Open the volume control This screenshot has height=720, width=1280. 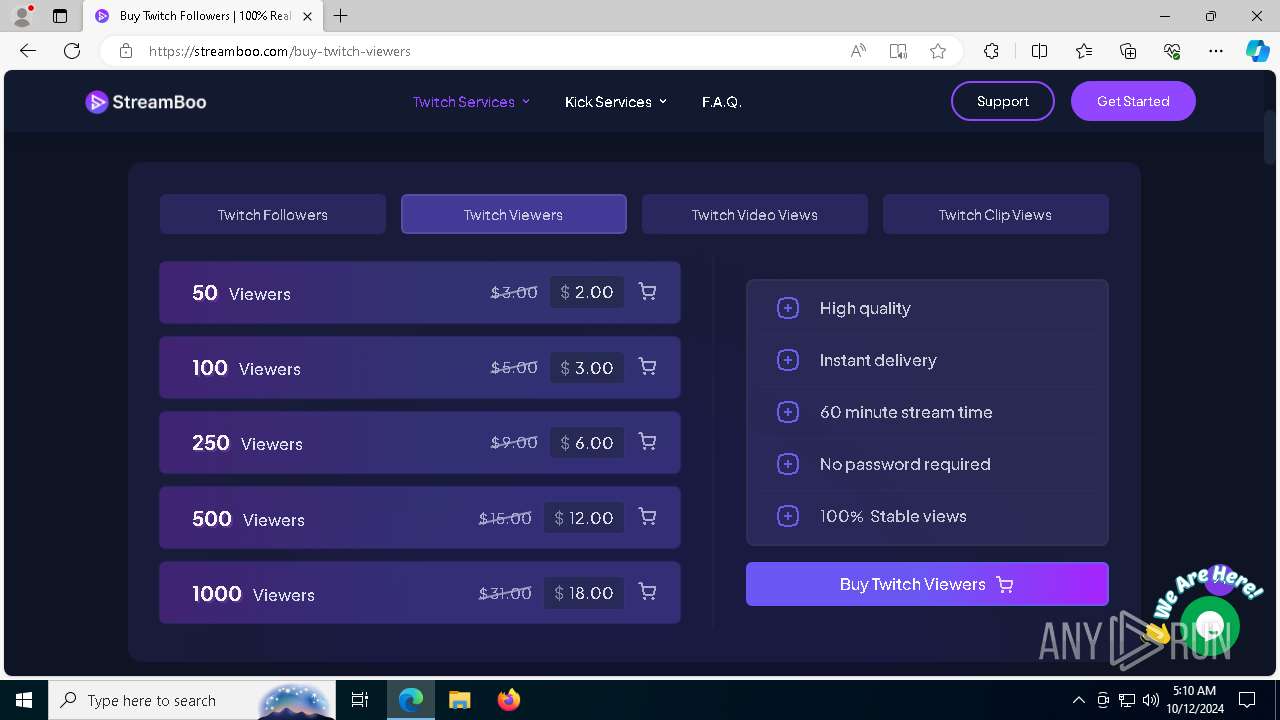(x=1150, y=700)
